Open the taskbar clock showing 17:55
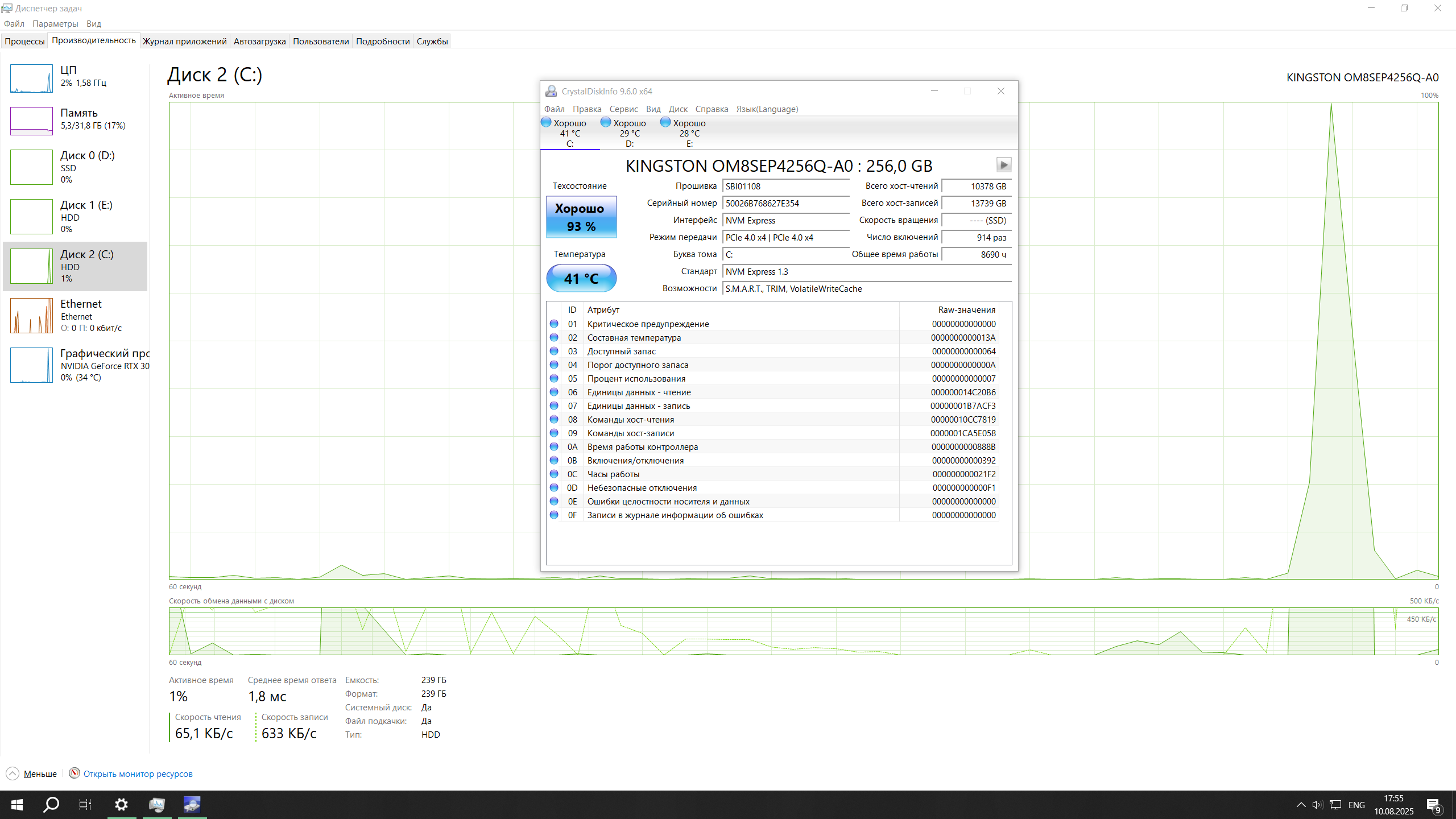1456x819 pixels. [x=1394, y=805]
